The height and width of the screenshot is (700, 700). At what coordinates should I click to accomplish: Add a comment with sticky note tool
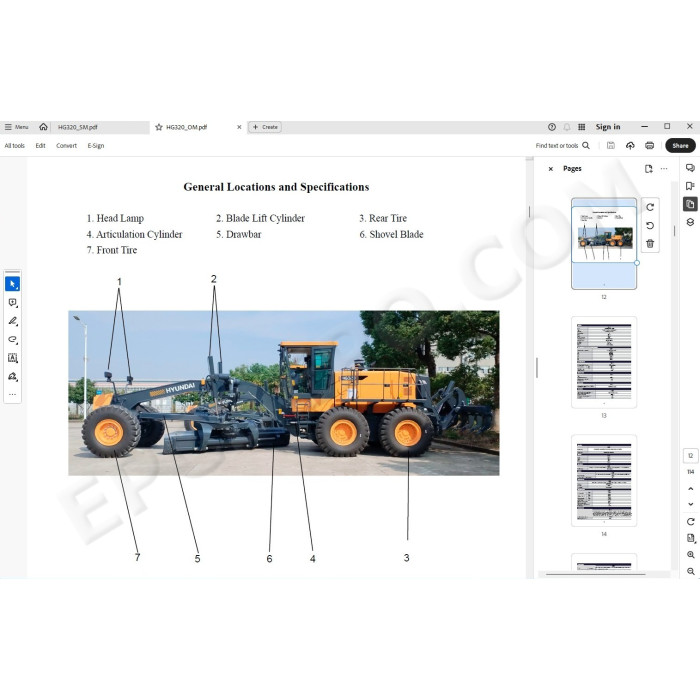12,303
